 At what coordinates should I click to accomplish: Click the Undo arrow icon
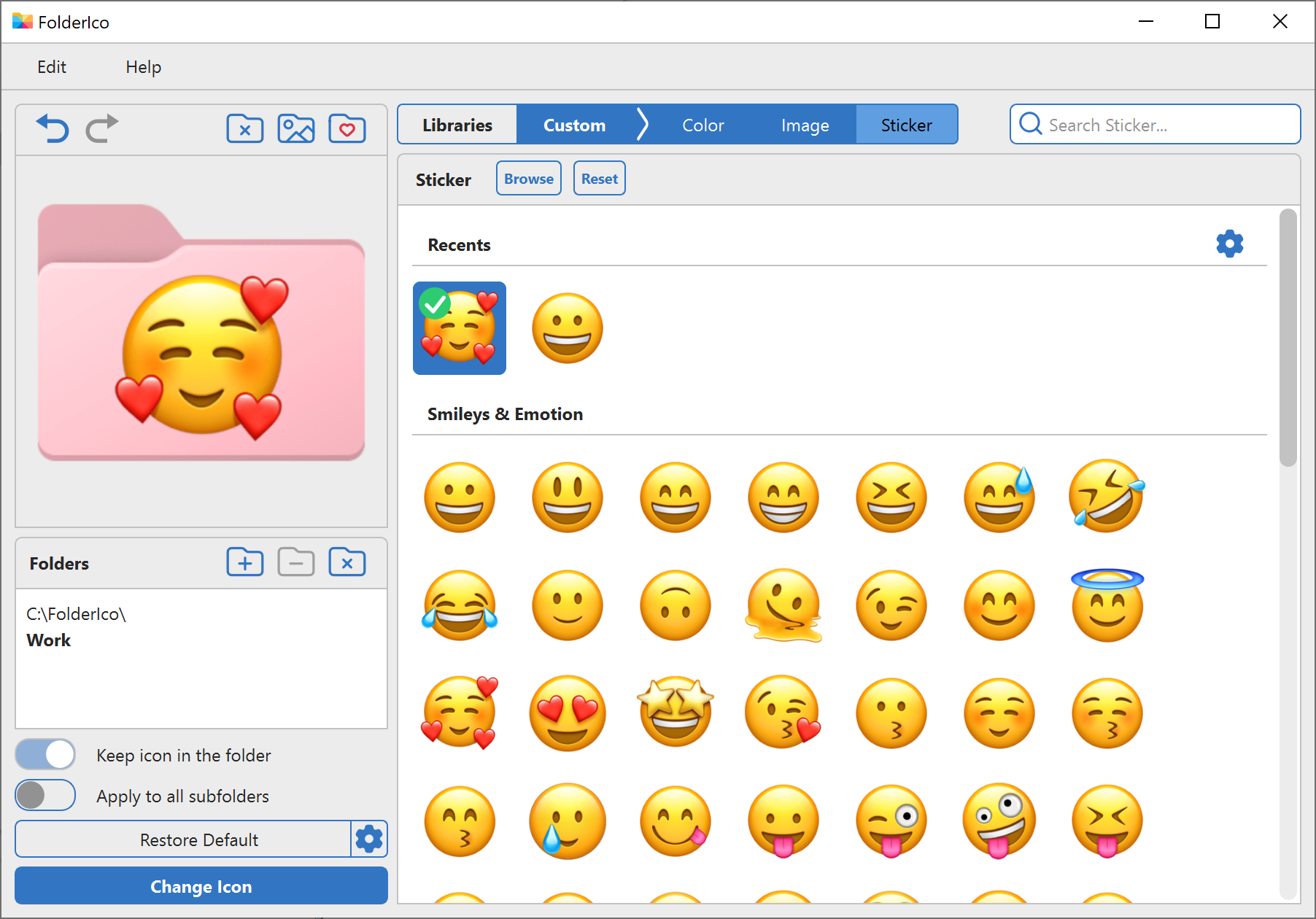point(52,128)
